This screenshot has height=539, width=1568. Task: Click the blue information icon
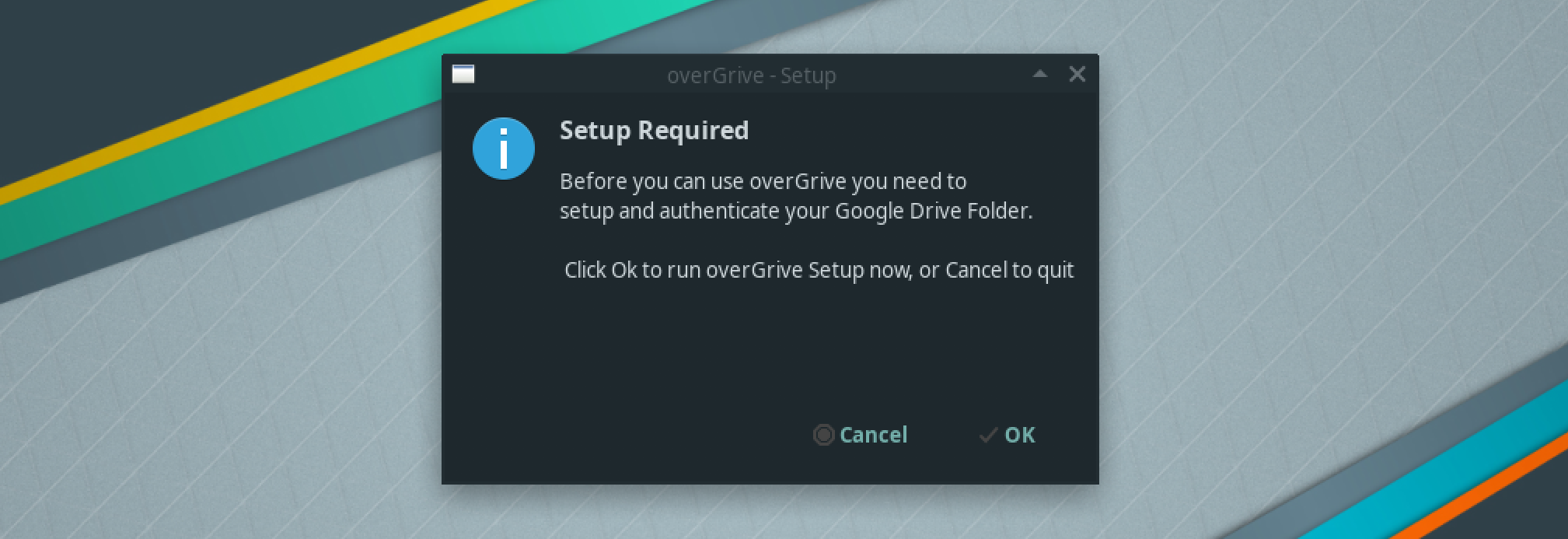[x=504, y=149]
